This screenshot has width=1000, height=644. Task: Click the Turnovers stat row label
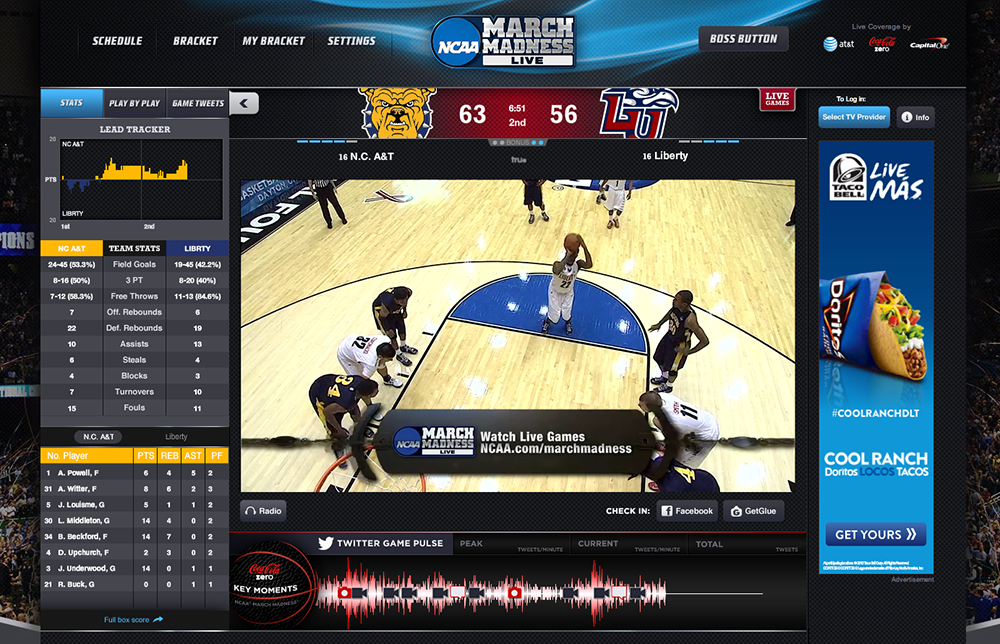pos(134,392)
